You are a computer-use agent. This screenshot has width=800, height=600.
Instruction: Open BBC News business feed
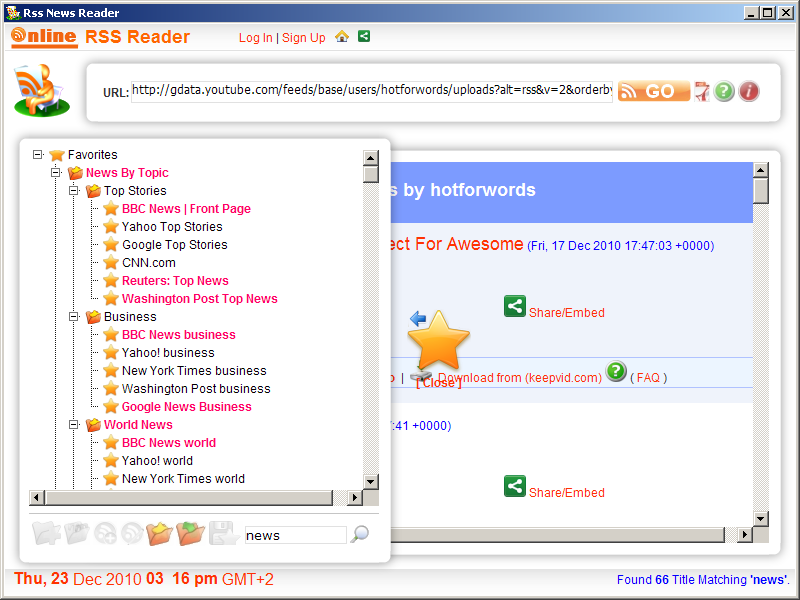pyautogui.click(x=179, y=335)
